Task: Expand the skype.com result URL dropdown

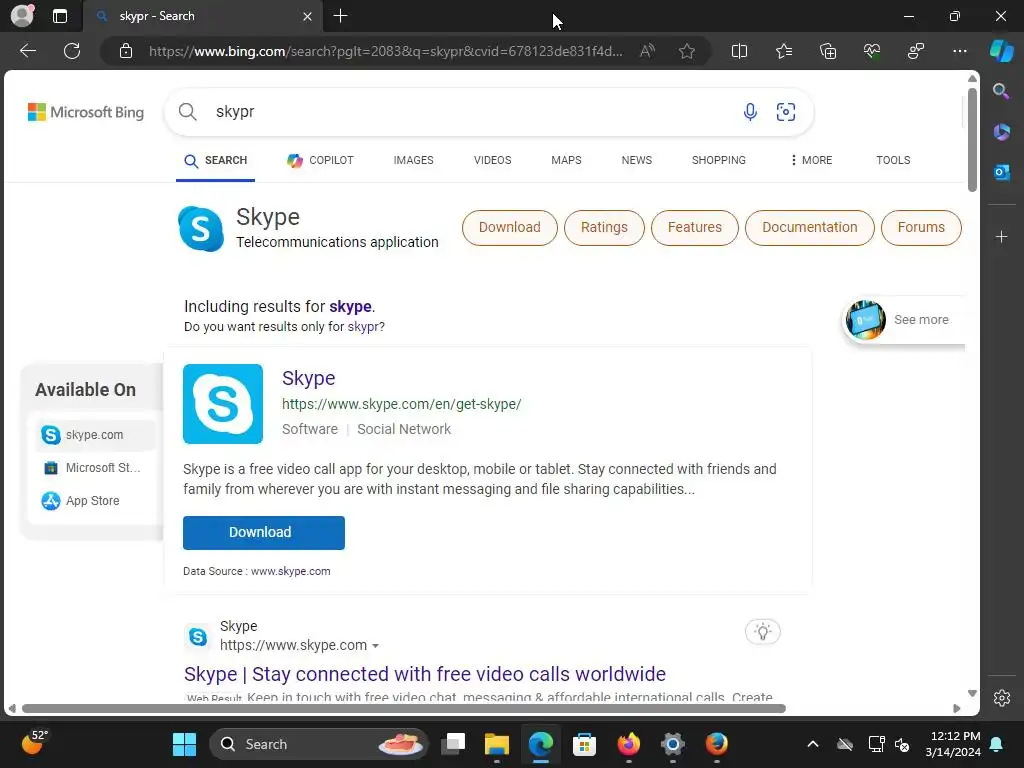Action: tap(376, 646)
